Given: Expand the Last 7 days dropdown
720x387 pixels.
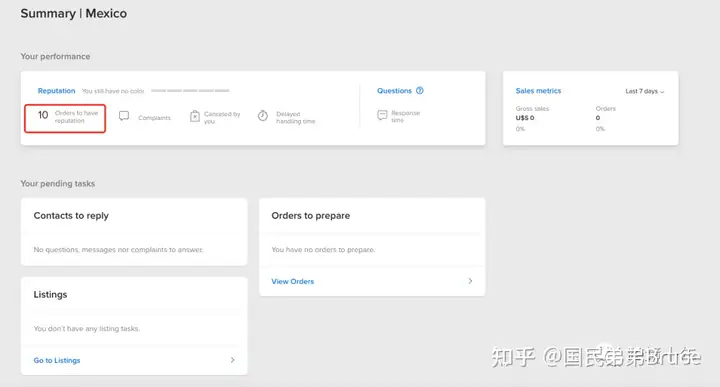Looking at the screenshot, I should click(645, 91).
